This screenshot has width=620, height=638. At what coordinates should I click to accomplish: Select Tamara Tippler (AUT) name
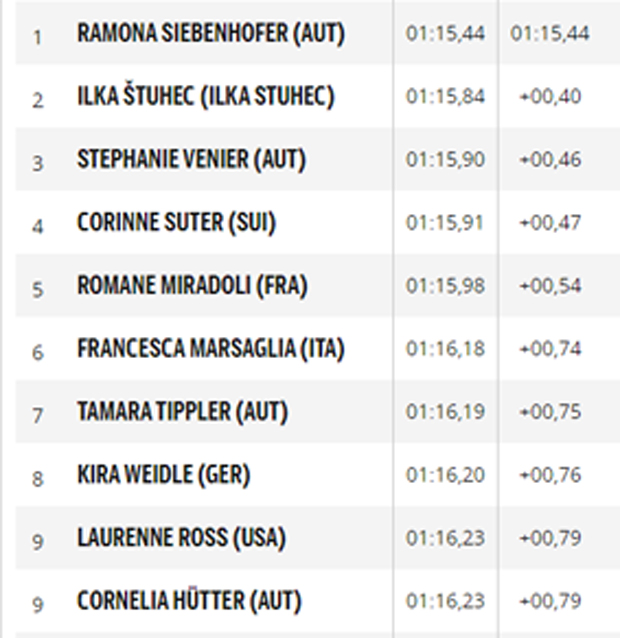click(182, 412)
